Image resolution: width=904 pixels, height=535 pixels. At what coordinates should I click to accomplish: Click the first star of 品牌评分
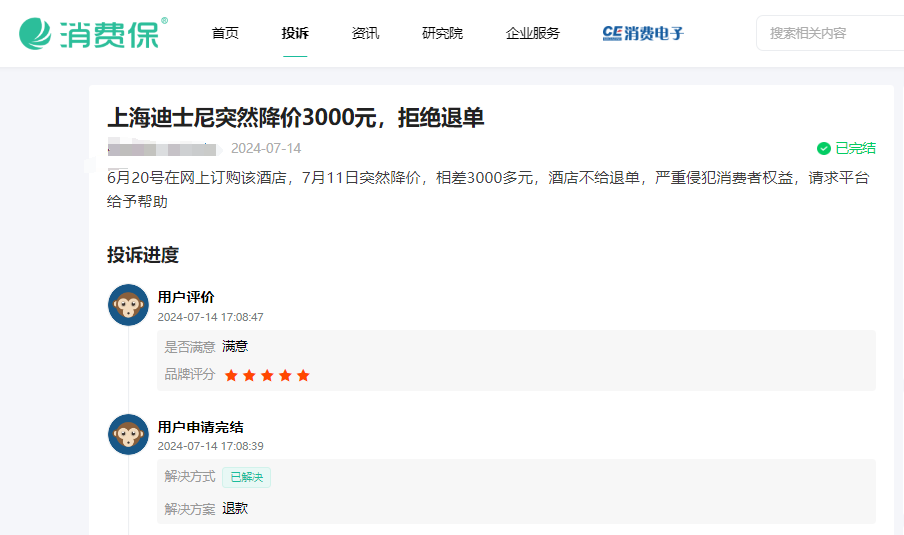tap(231, 376)
